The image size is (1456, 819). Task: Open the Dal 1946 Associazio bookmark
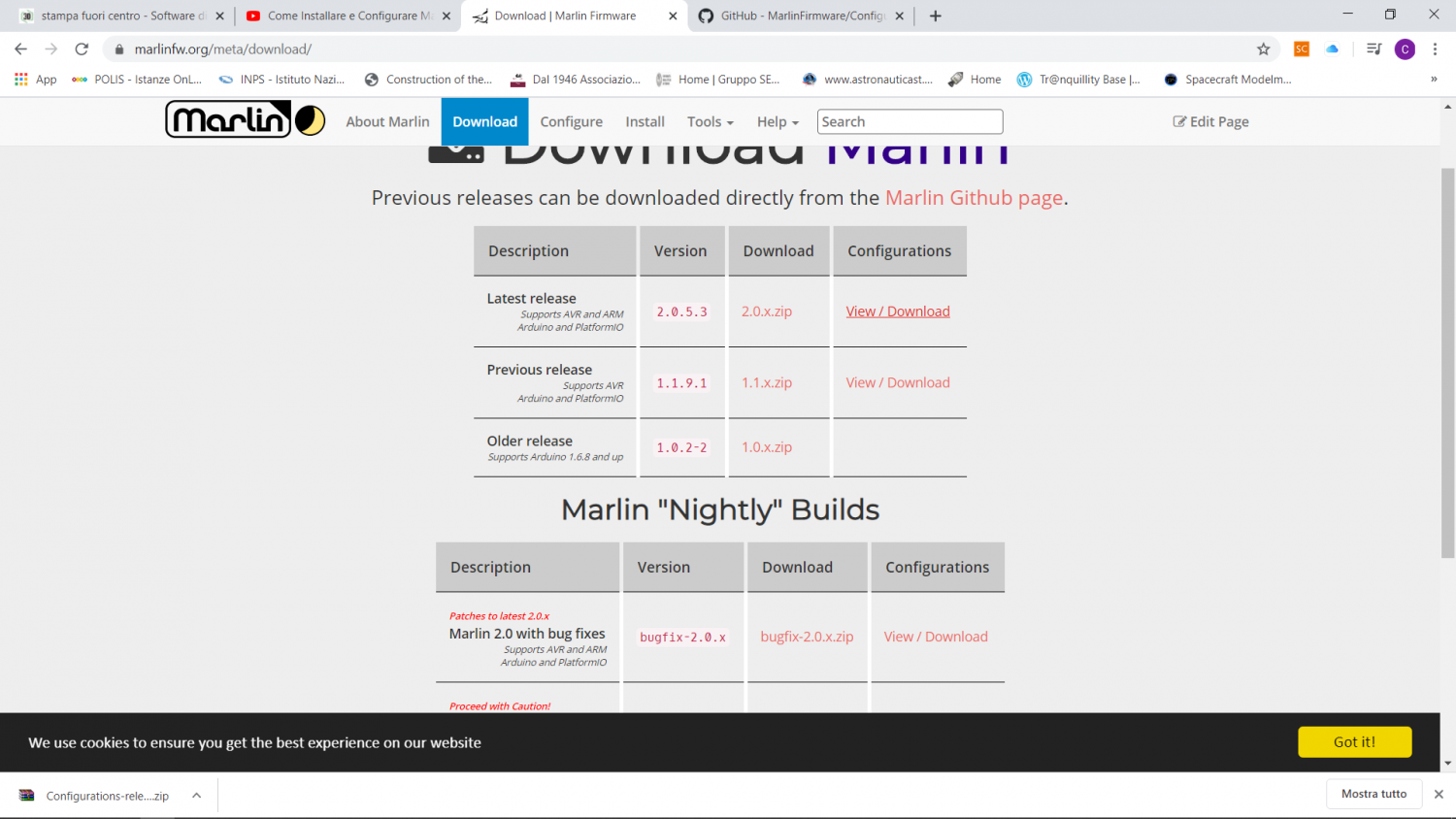tap(575, 80)
